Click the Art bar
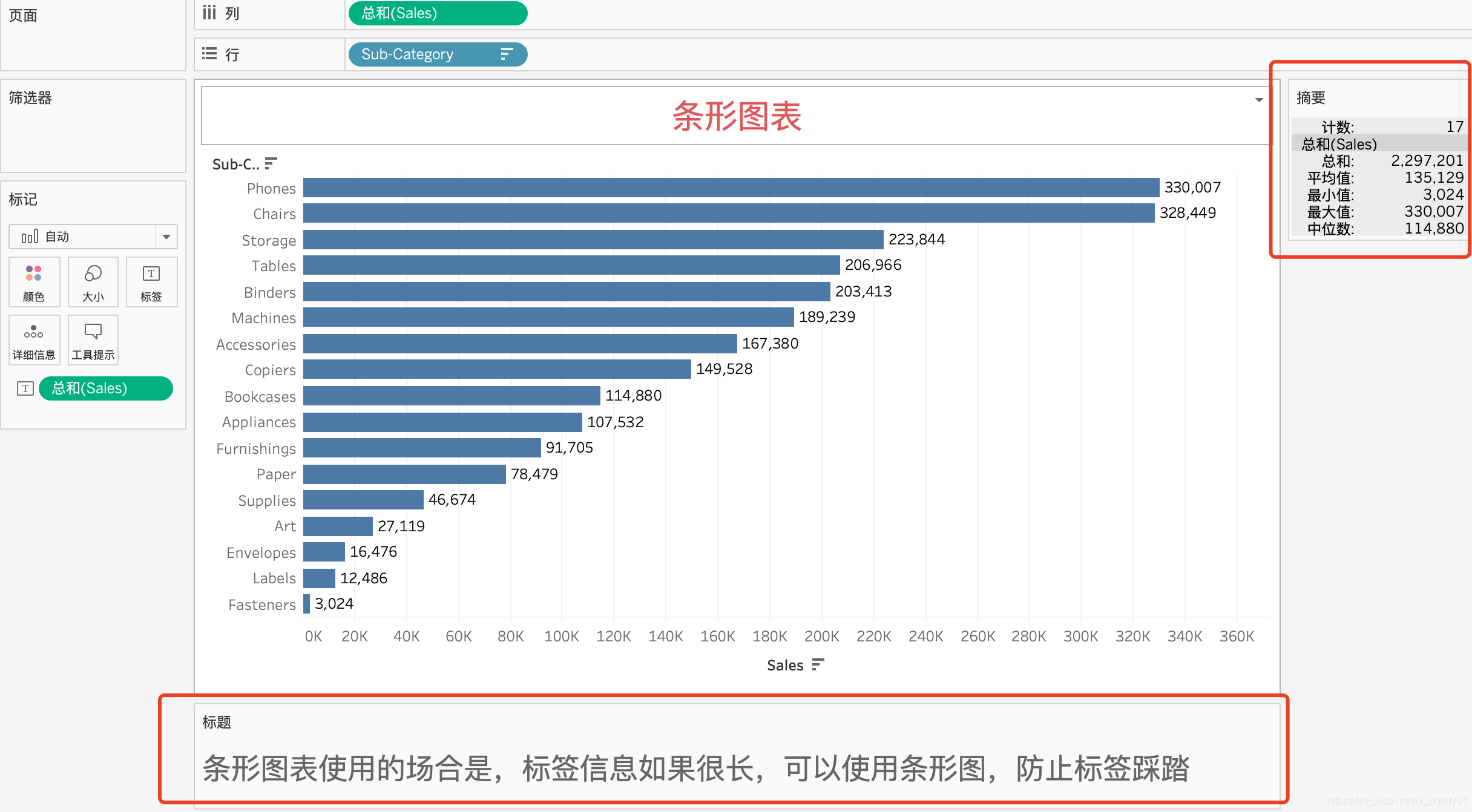Screen dimensions: 1472x812 click(338, 526)
